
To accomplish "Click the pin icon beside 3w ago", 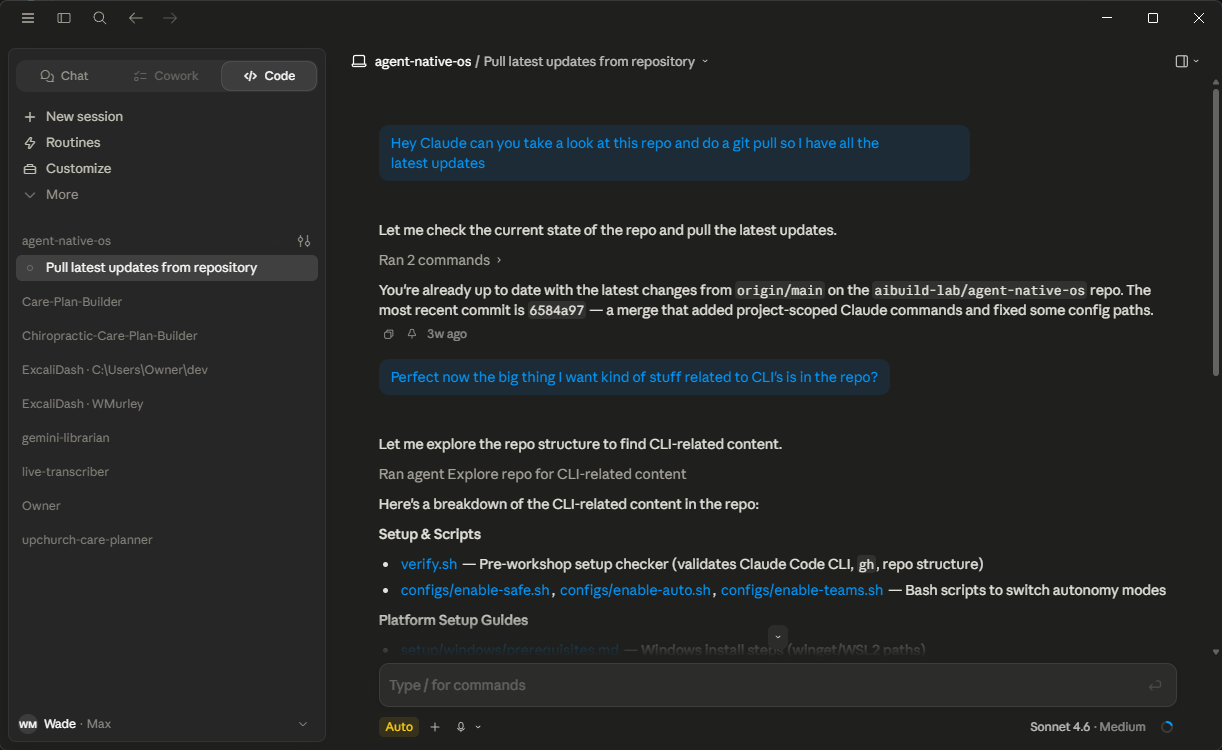I will pos(411,334).
